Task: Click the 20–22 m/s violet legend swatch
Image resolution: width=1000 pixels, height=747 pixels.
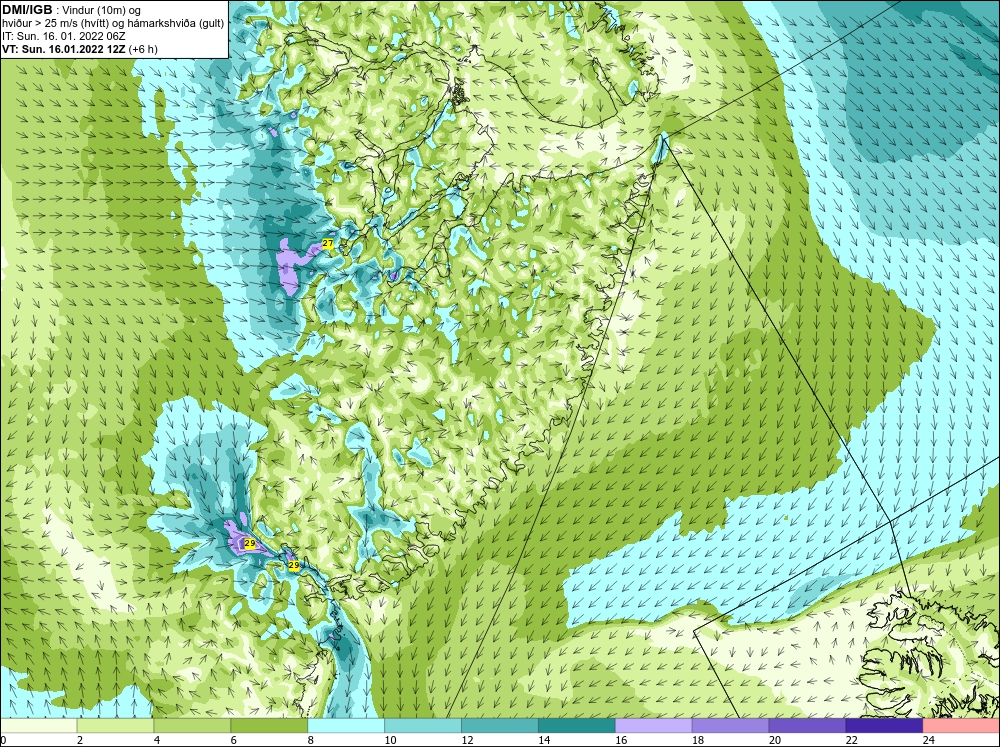Action: point(807,726)
